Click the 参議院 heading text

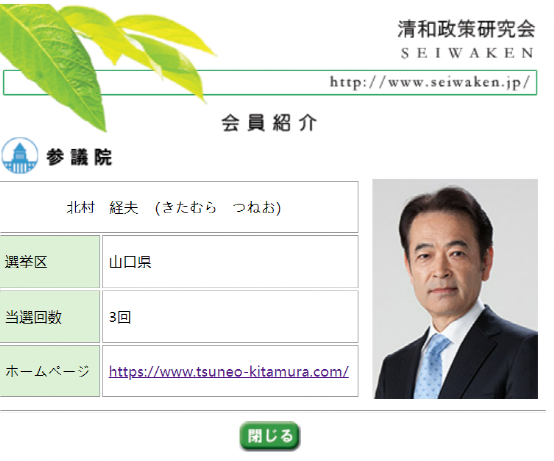[79, 157]
